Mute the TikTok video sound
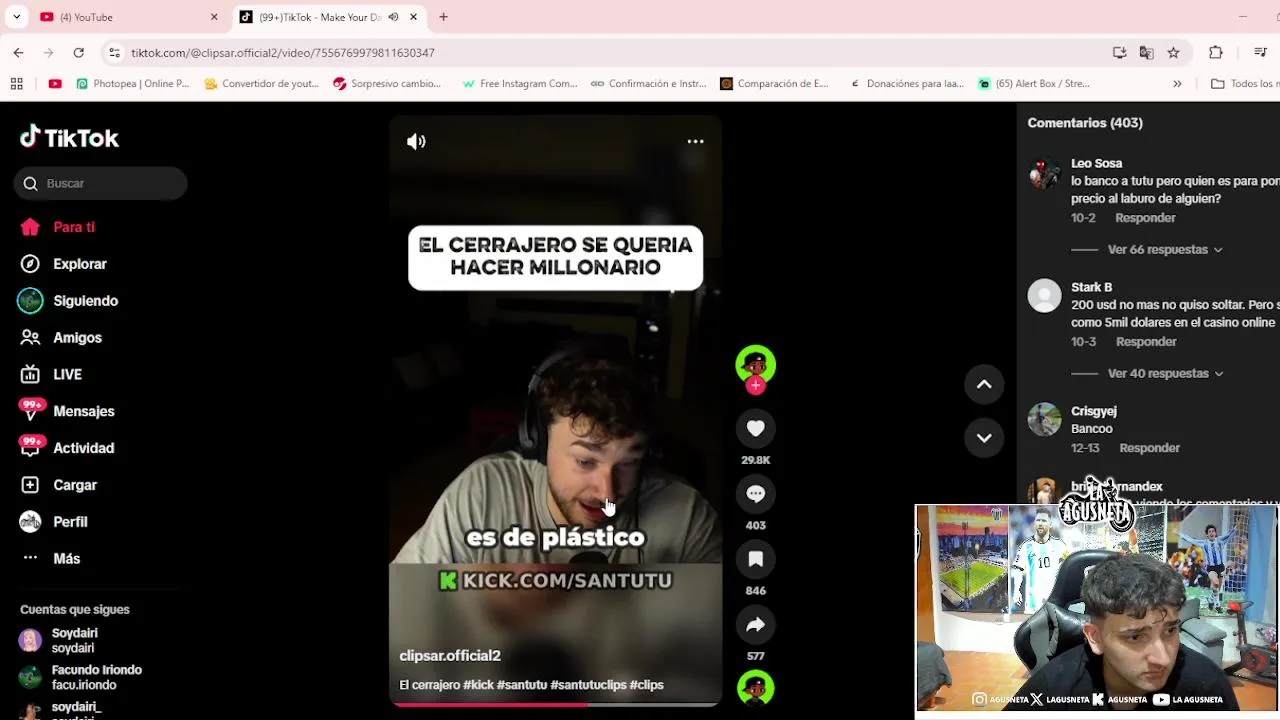 click(416, 141)
